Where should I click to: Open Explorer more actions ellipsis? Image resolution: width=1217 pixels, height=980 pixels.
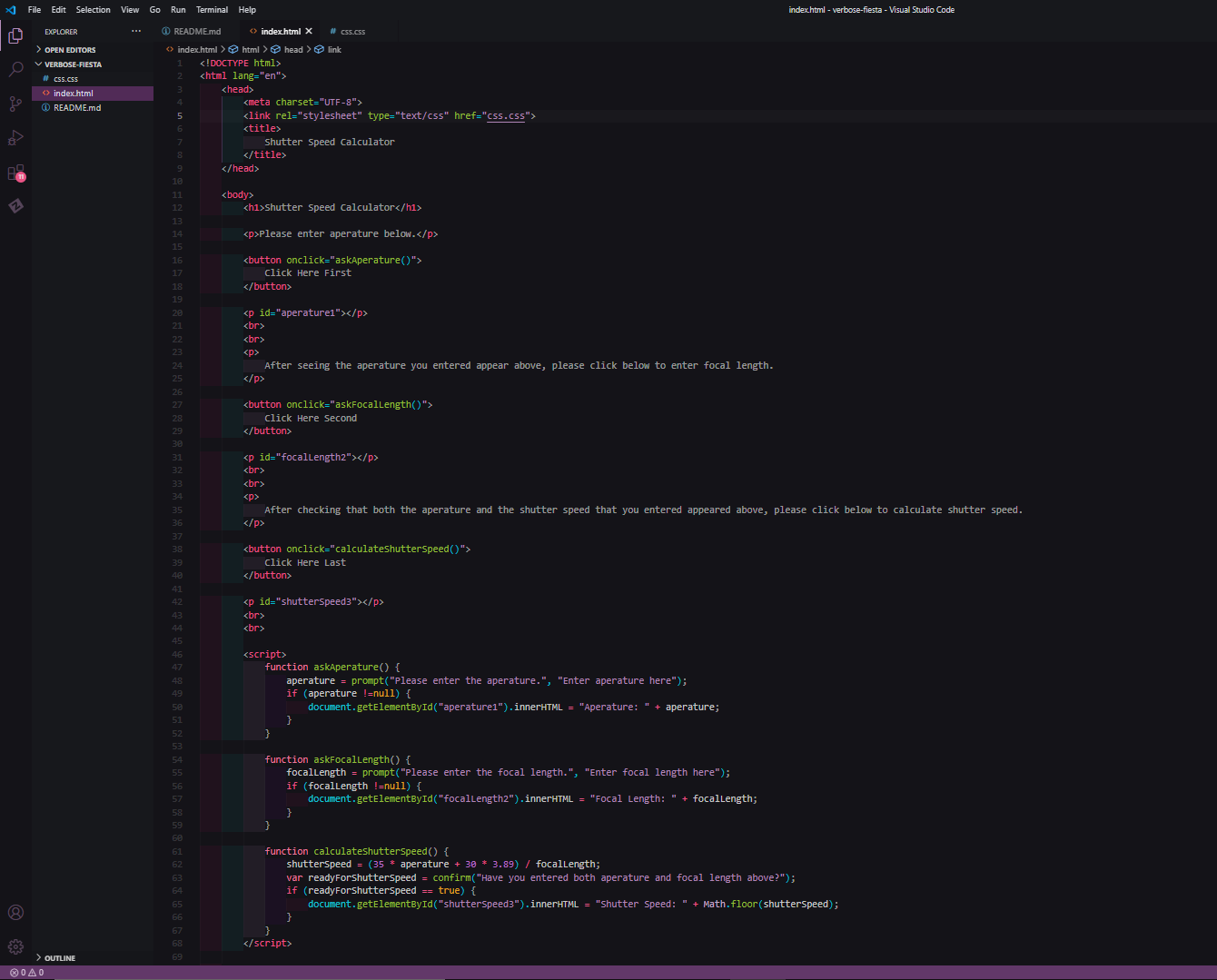coord(136,31)
